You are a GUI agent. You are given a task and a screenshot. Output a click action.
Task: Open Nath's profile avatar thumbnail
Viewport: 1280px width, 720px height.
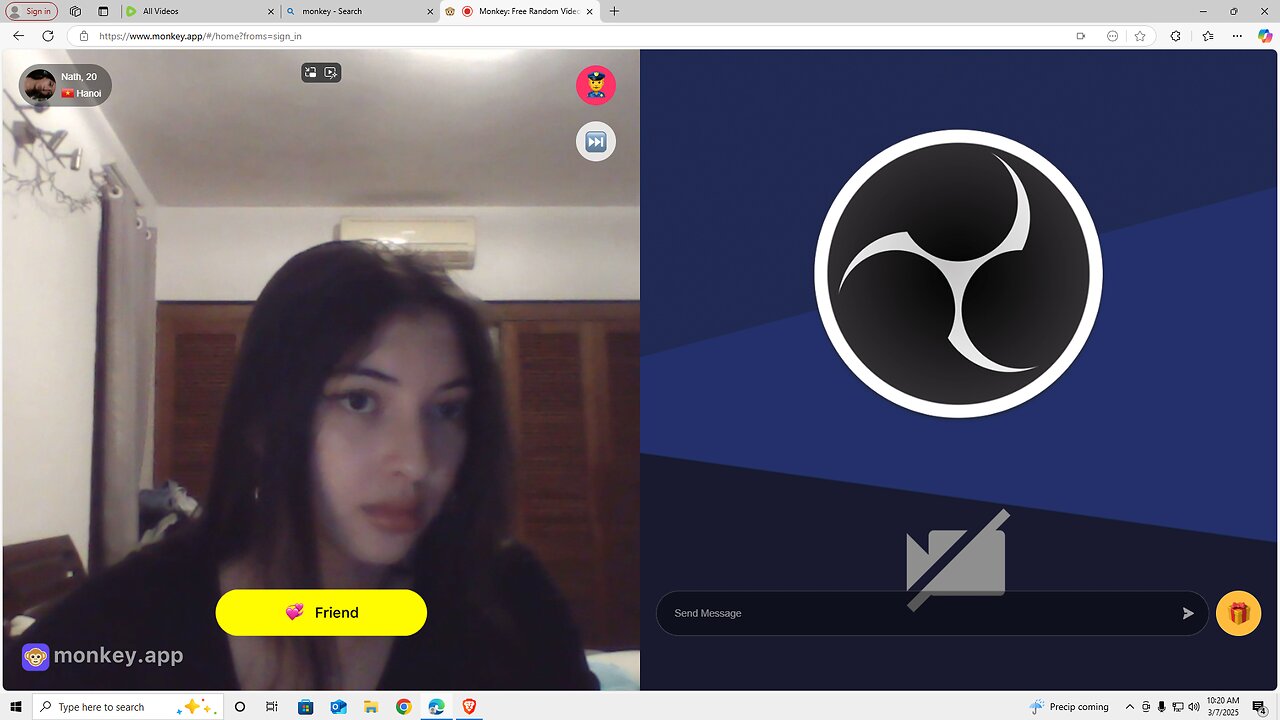(38, 85)
